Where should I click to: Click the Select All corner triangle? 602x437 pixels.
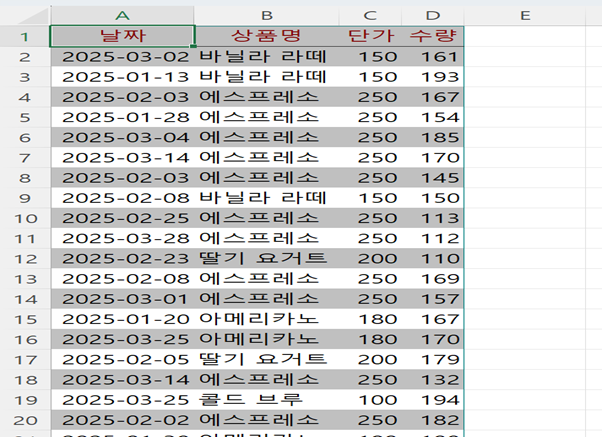(x=33, y=16)
